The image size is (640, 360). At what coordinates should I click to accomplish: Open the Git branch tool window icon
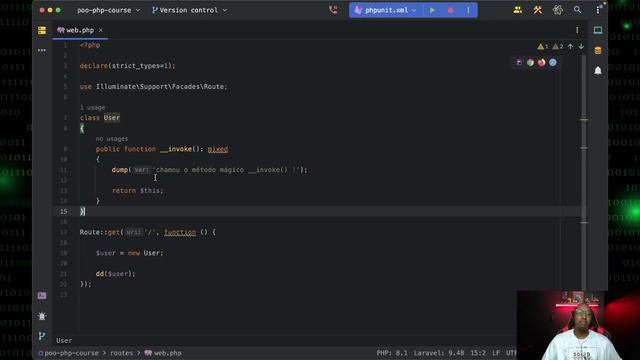point(42,336)
